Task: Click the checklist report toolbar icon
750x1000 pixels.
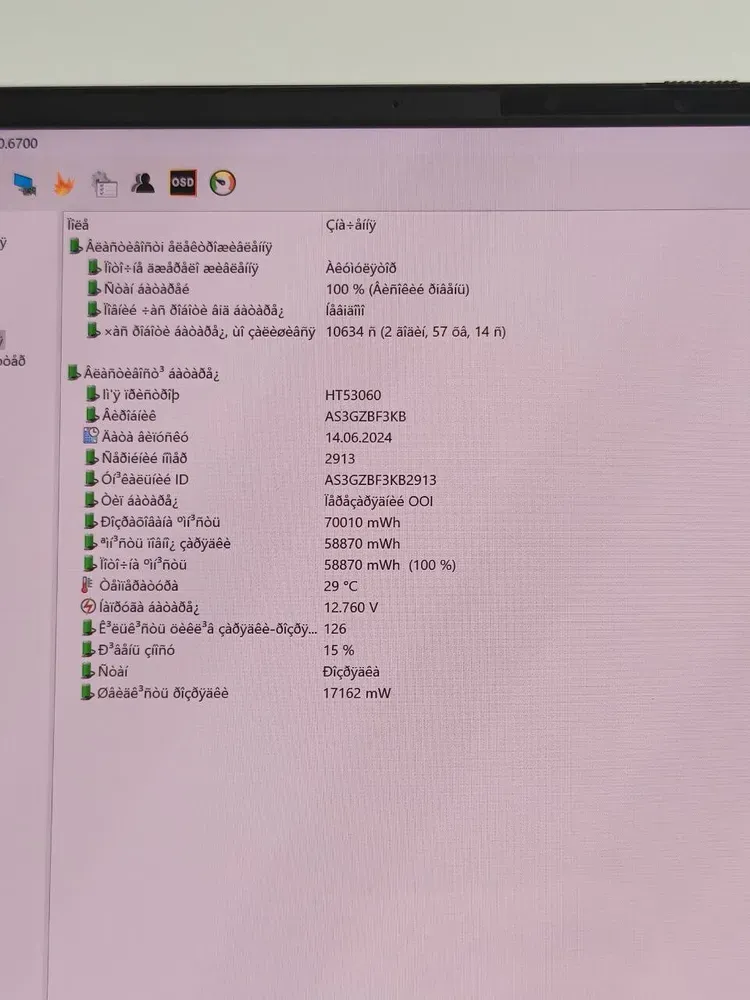Action: pos(104,184)
